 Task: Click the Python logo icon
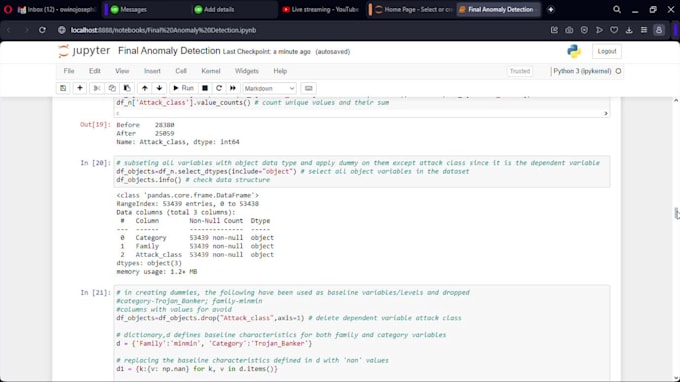(x=574, y=51)
